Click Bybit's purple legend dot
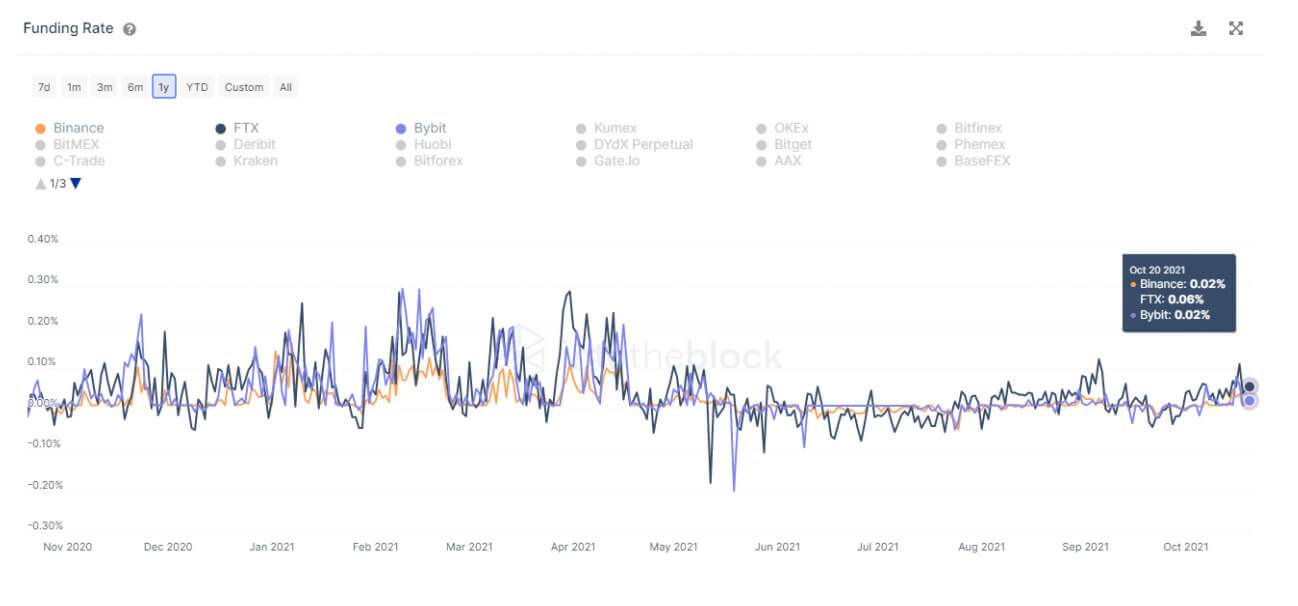Screen dimensions: 1298x606 [402, 128]
